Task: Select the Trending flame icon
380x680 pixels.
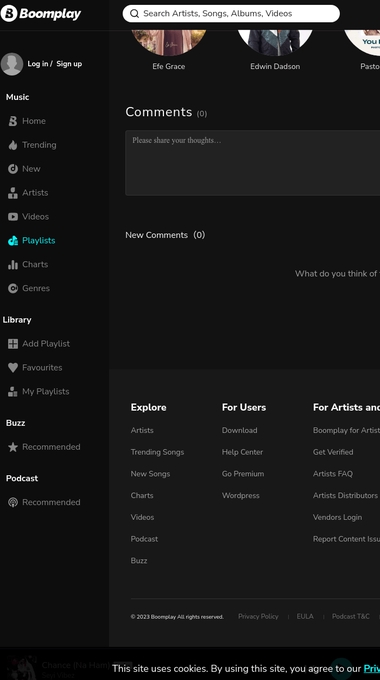Action: coord(13,145)
